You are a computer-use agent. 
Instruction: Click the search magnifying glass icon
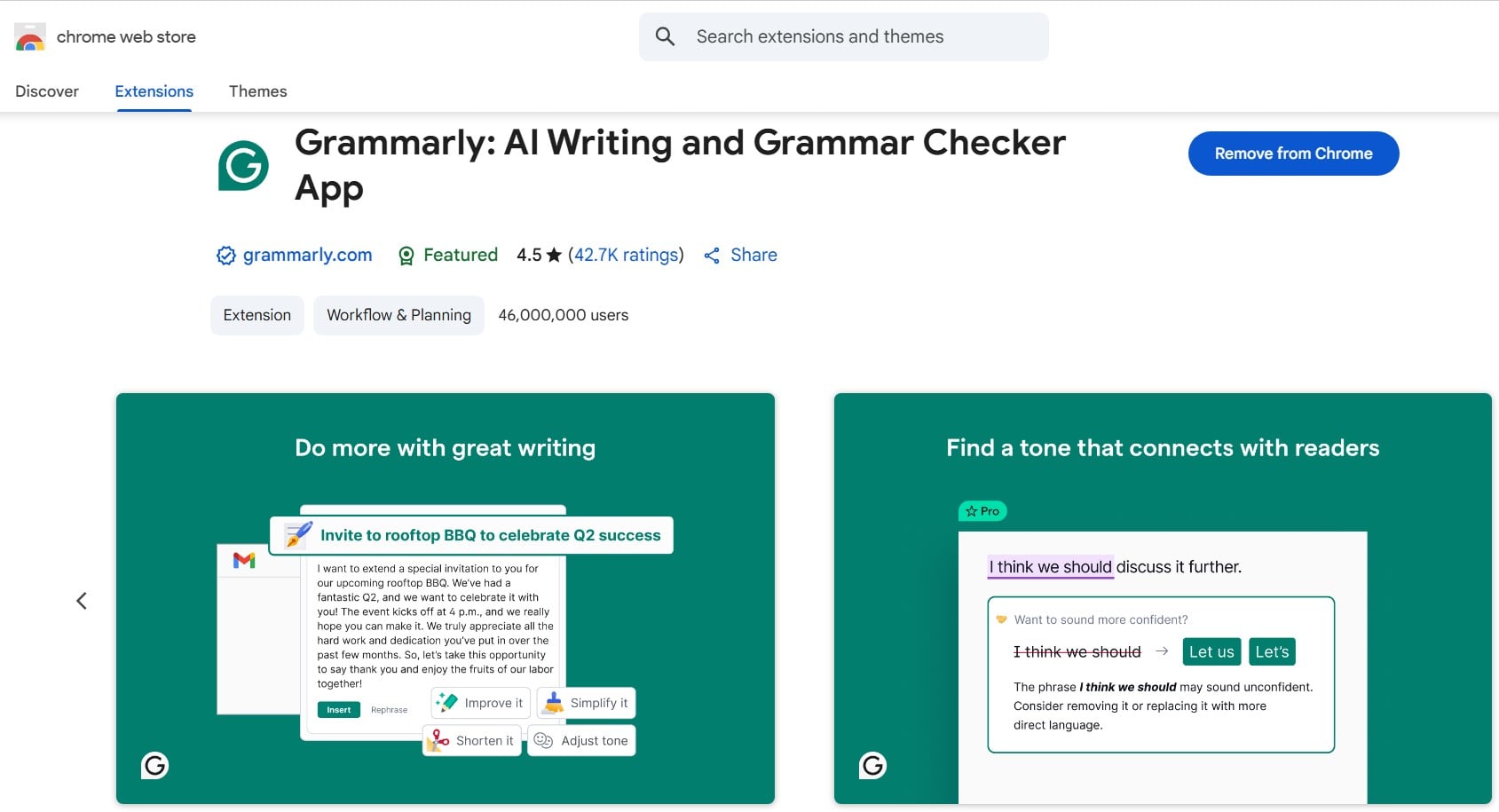[x=665, y=36]
